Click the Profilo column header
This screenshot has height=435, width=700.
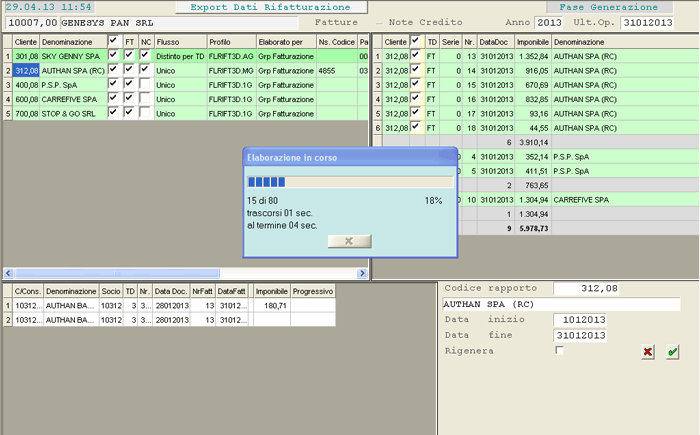[x=232, y=42]
